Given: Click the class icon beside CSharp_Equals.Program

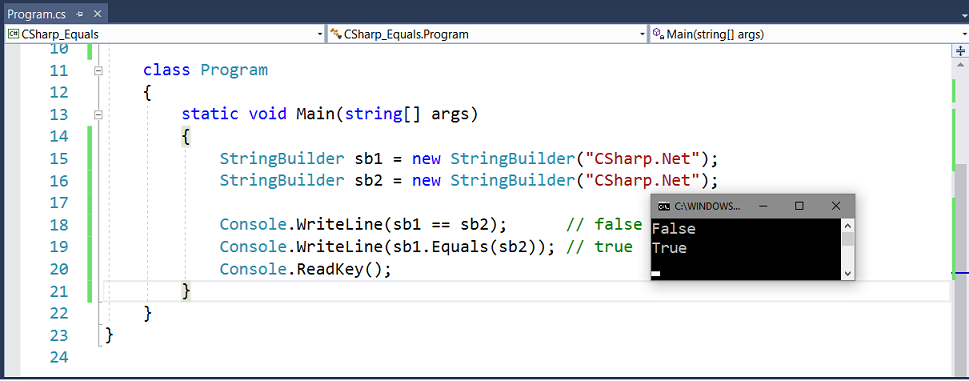Looking at the screenshot, I should tap(336, 35).
